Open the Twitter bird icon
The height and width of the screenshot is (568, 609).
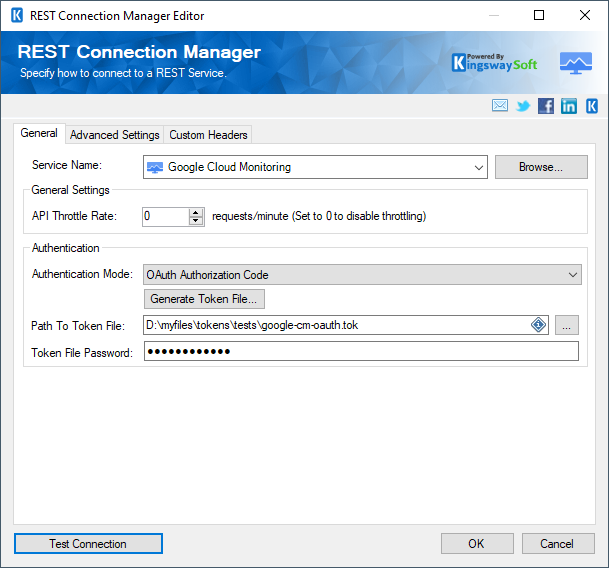click(x=523, y=106)
